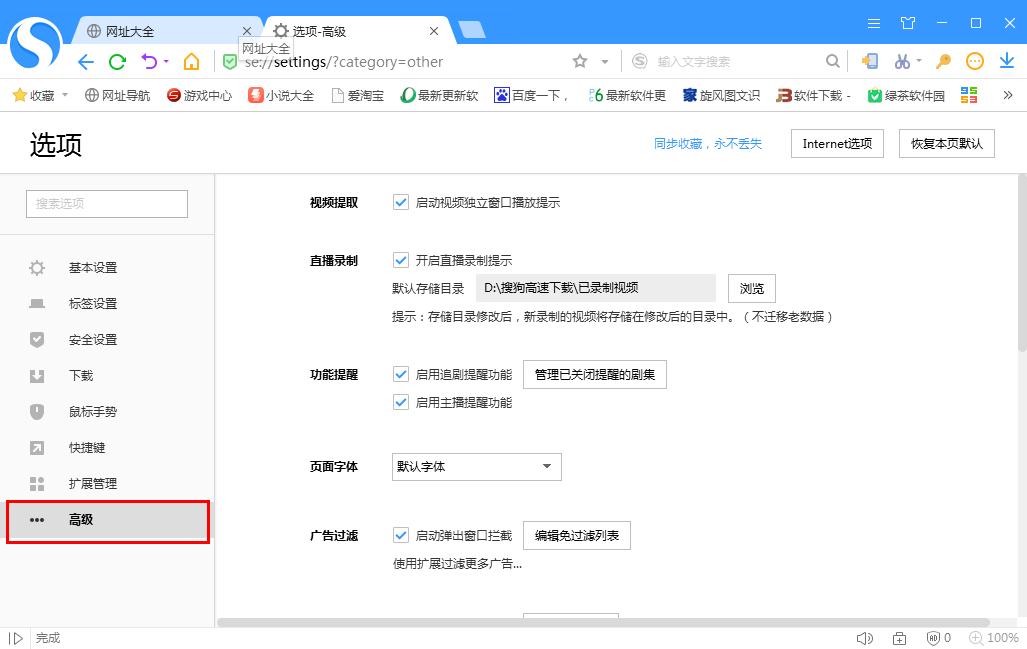Screen dimensions: 1027x649
Task: Click the home icon in the toolbar
Action: [x=194, y=61]
